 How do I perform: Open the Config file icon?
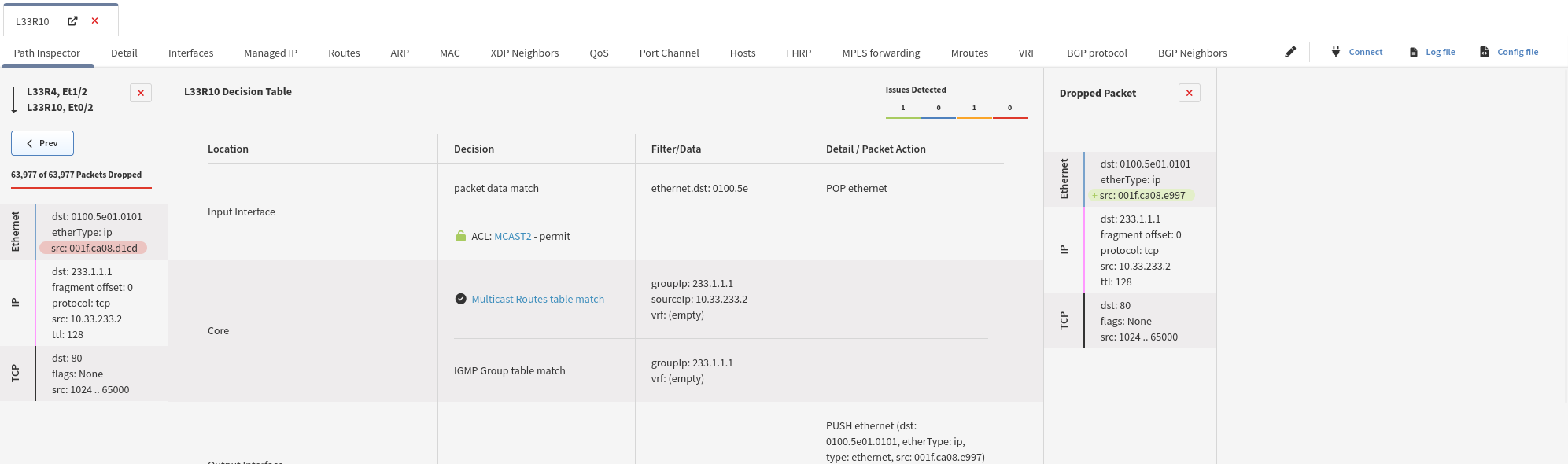point(1485,52)
